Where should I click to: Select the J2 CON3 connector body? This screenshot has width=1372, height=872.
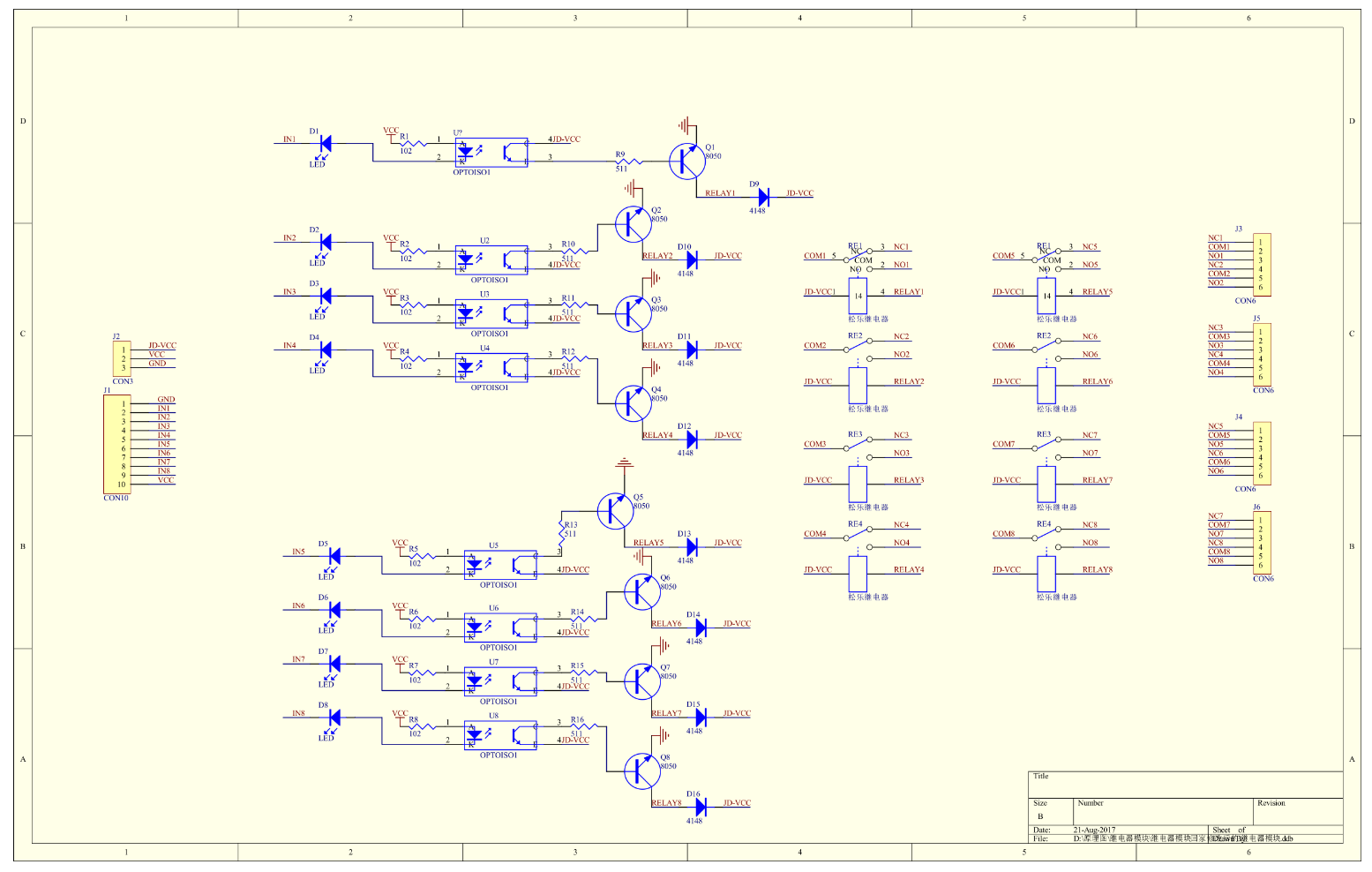tap(122, 359)
